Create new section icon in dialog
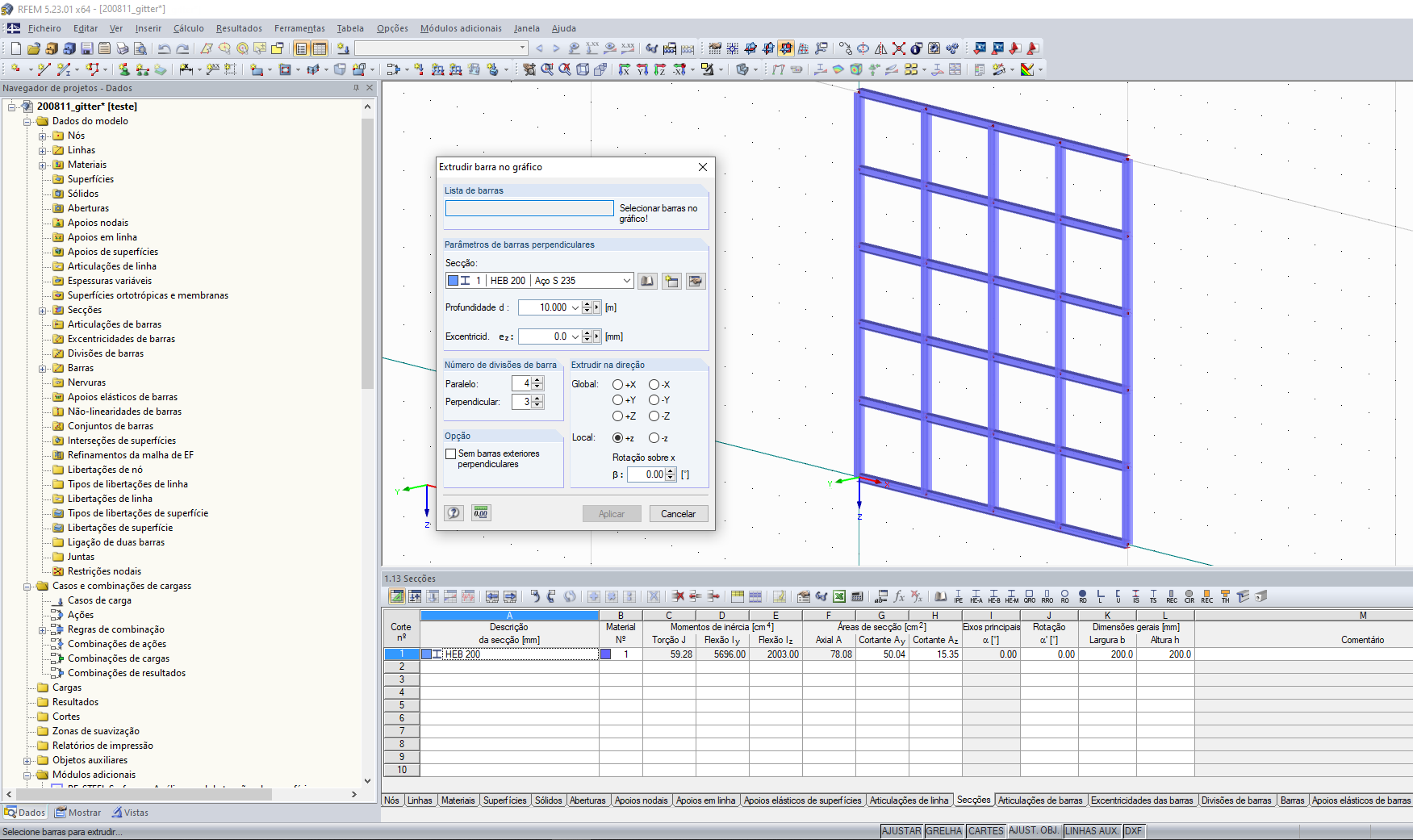 (671, 281)
